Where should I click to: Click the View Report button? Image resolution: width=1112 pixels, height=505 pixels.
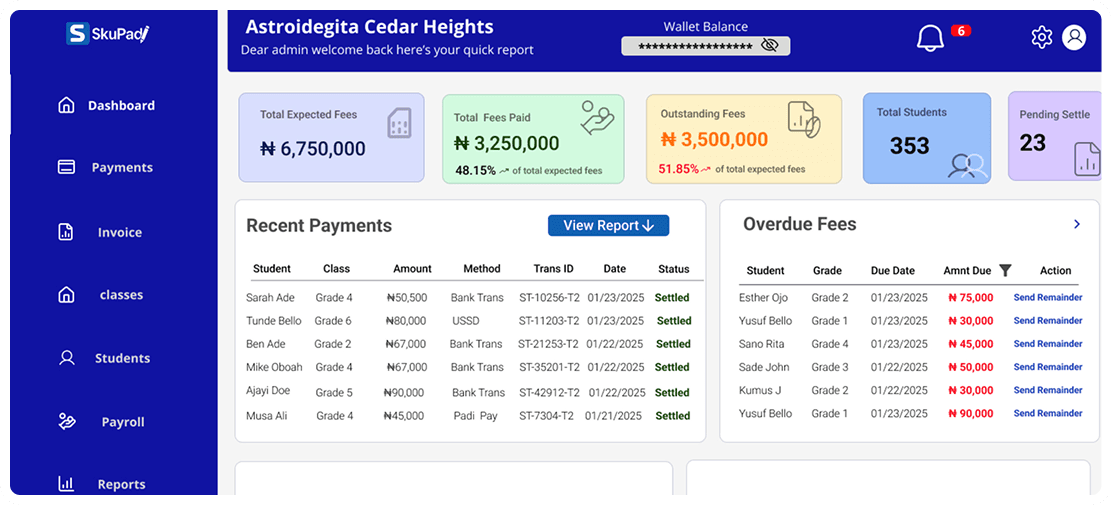(x=608, y=226)
